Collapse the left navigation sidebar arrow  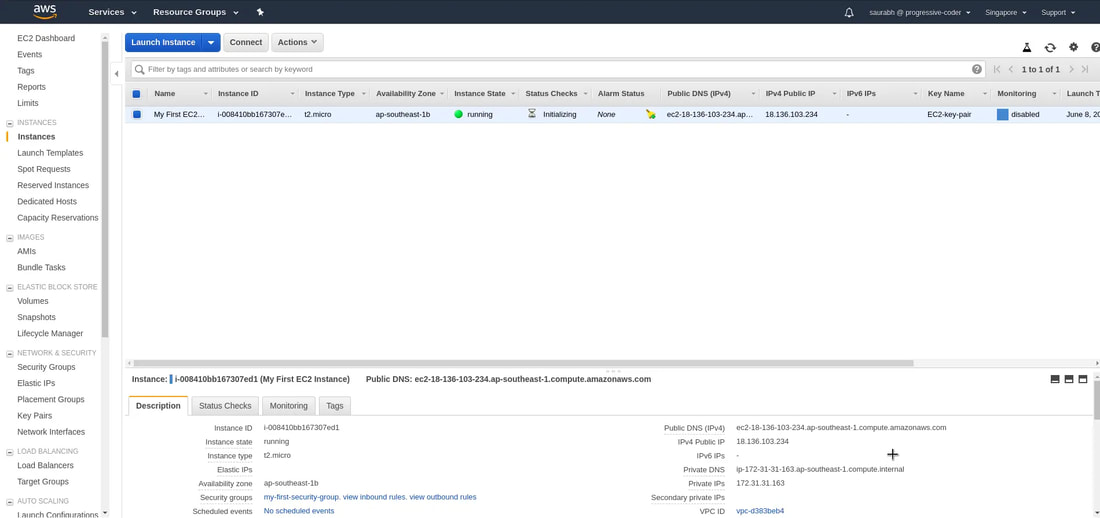tap(116, 73)
